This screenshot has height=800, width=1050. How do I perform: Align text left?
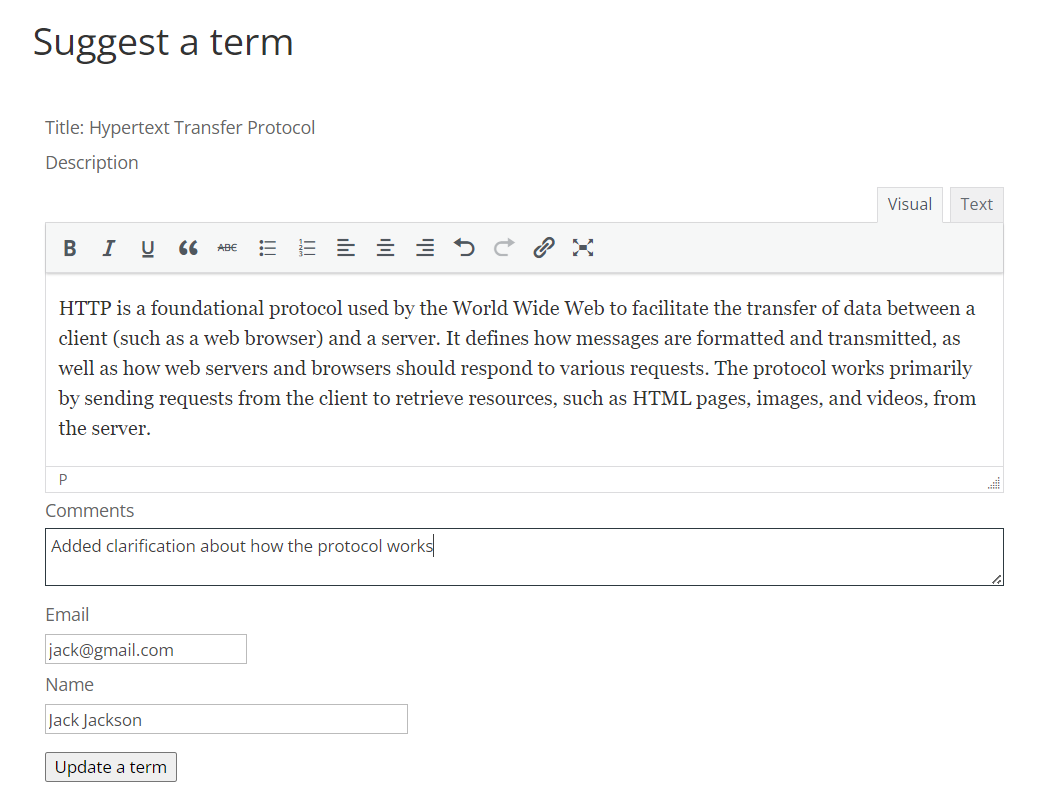346,248
